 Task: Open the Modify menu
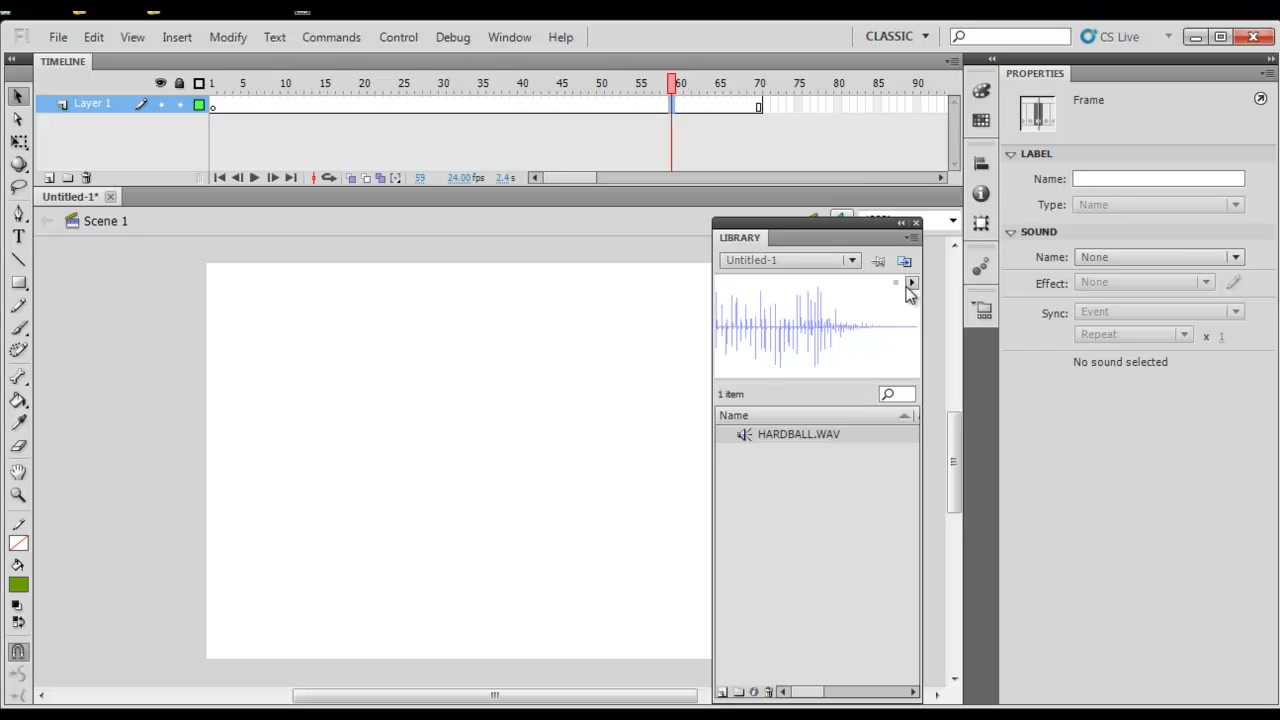click(228, 37)
